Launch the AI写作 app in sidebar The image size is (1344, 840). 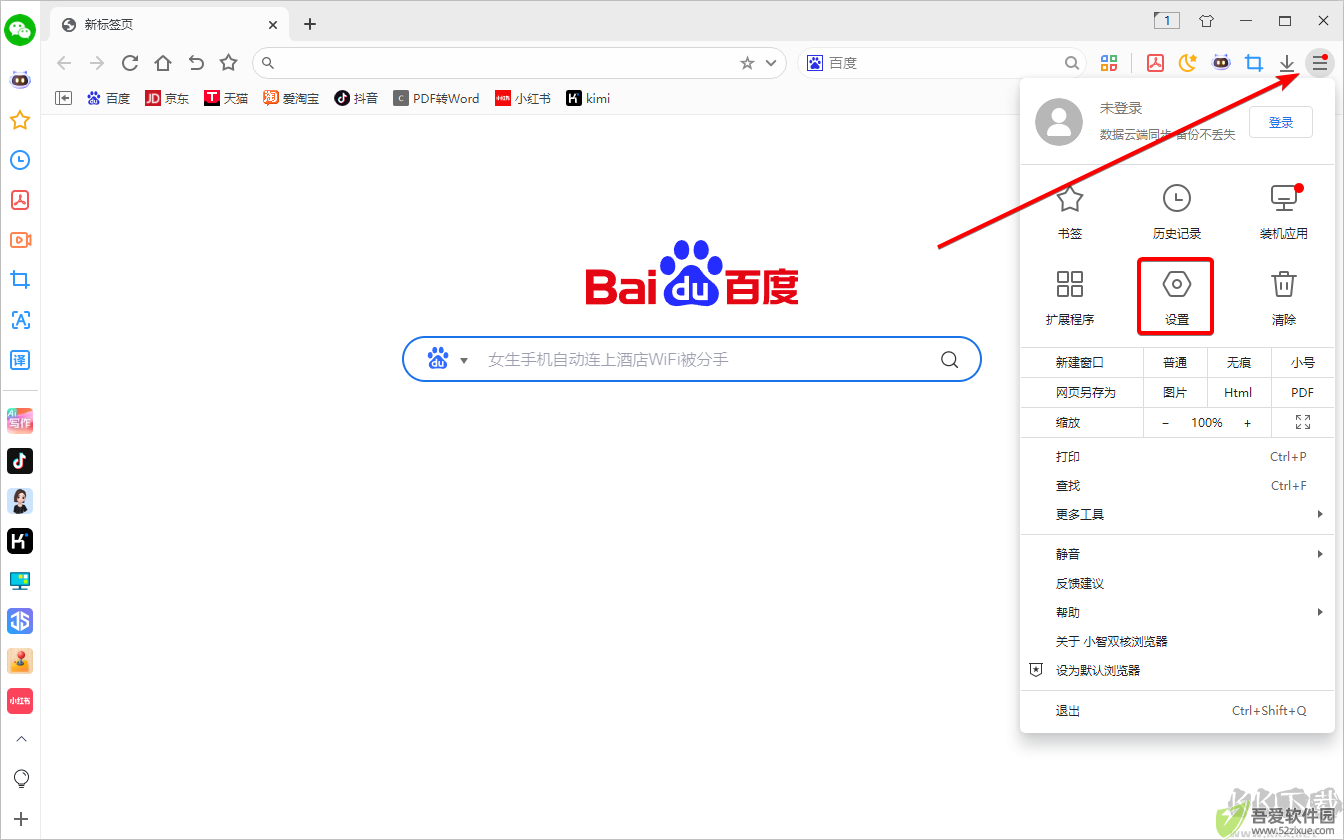(20, 420)
